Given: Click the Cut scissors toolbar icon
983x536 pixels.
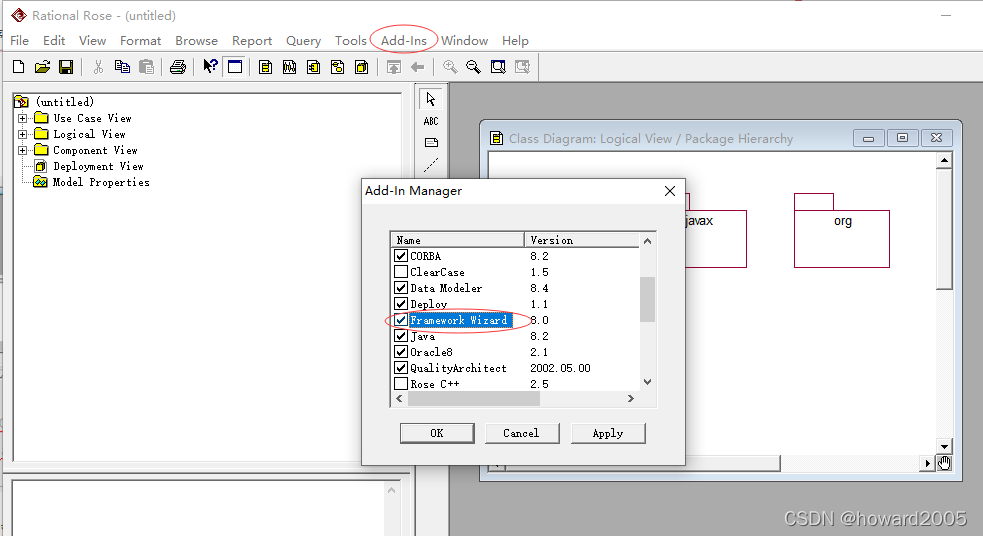Looking at the screenshot, I should (x=98, y=66).
